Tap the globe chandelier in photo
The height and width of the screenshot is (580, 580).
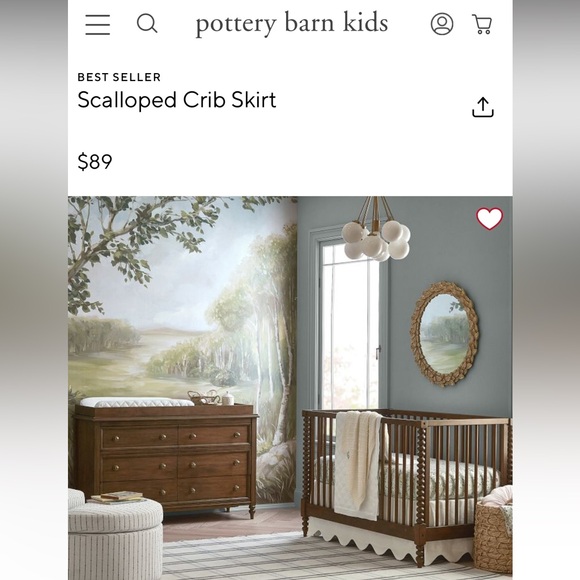point(376,233)
